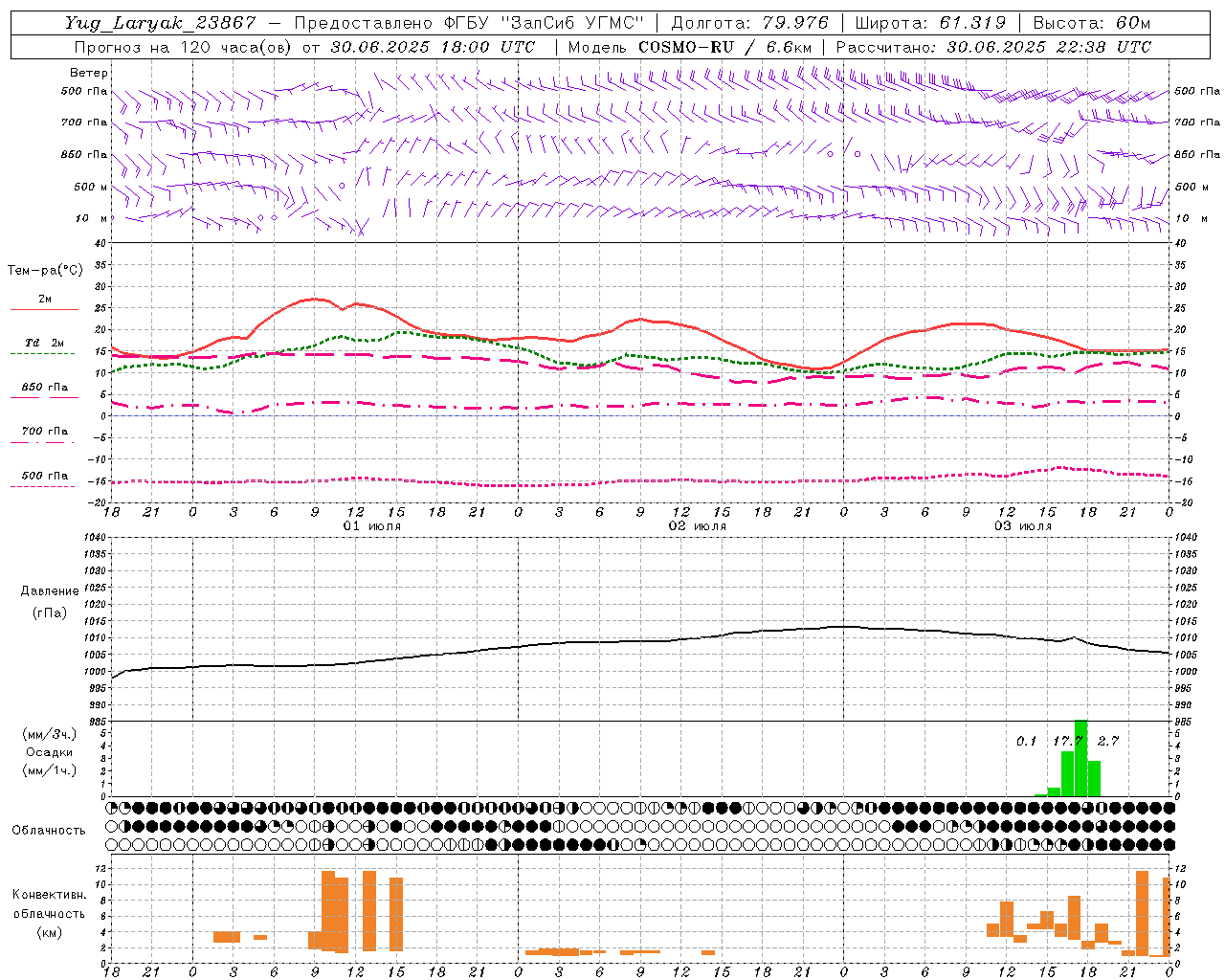Click the pressure curve's small bump on 03 июля
Image resolution: width=1225 pixels, height=980 pixels.
[1074, 637]
